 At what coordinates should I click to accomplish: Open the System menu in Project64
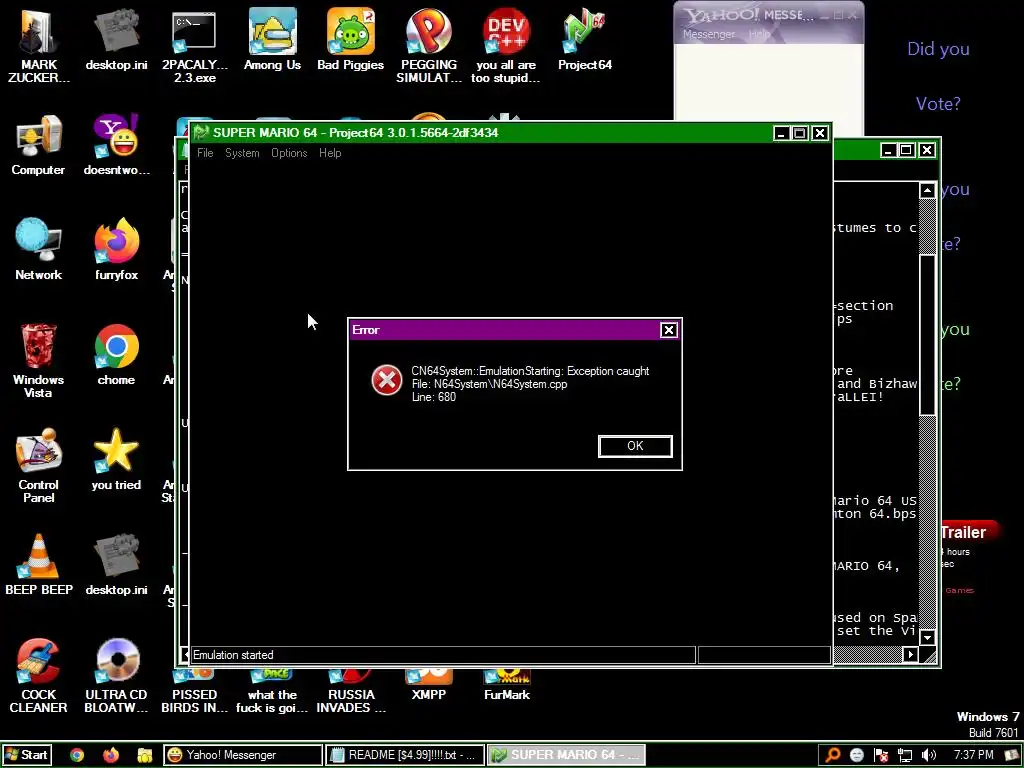point(242,153)
